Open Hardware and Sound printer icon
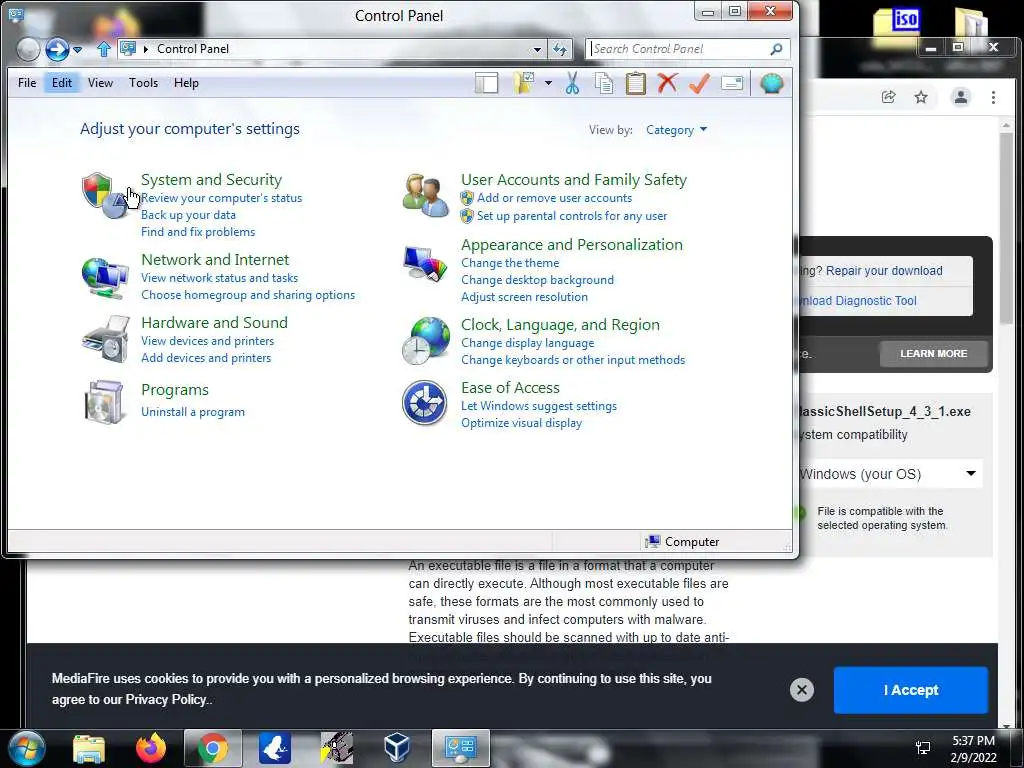1024x768 pixels. 105,339
